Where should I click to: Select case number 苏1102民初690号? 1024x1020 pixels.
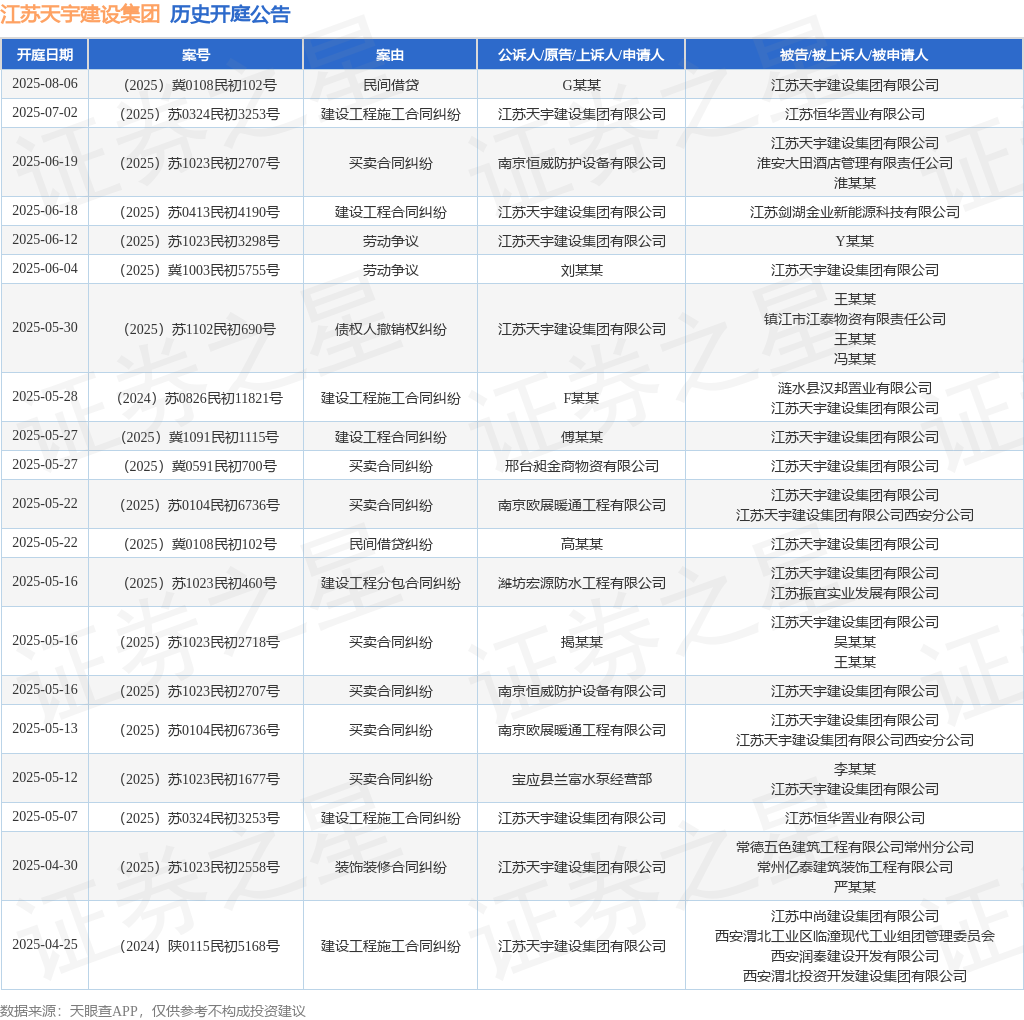(200, 329)
